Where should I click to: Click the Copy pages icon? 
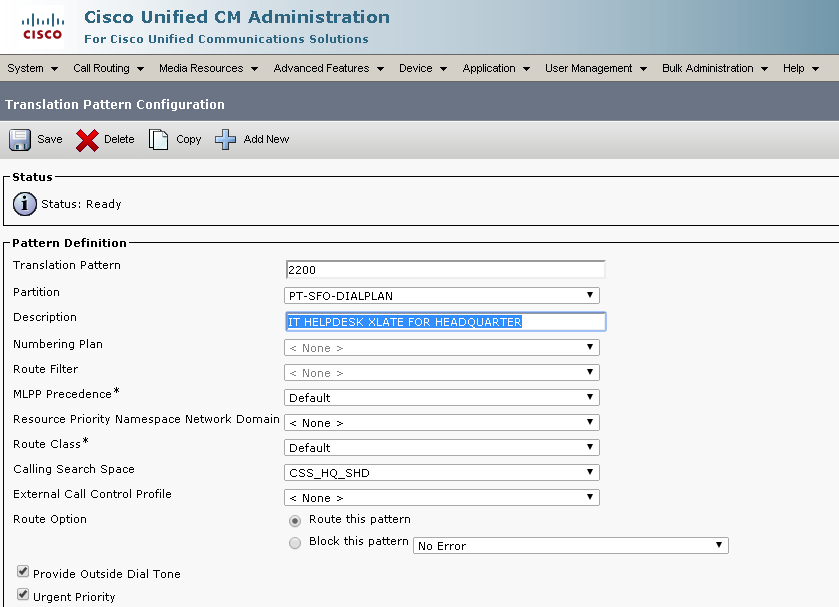158,140
